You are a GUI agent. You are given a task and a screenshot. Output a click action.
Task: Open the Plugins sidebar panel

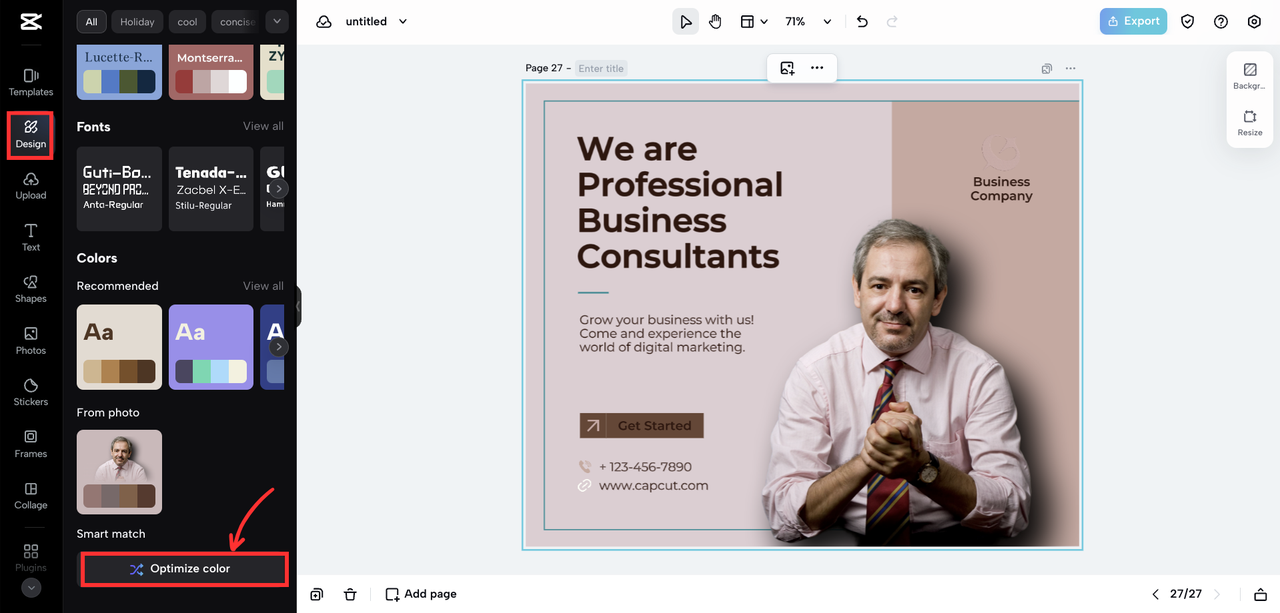[x=31, y=557]
